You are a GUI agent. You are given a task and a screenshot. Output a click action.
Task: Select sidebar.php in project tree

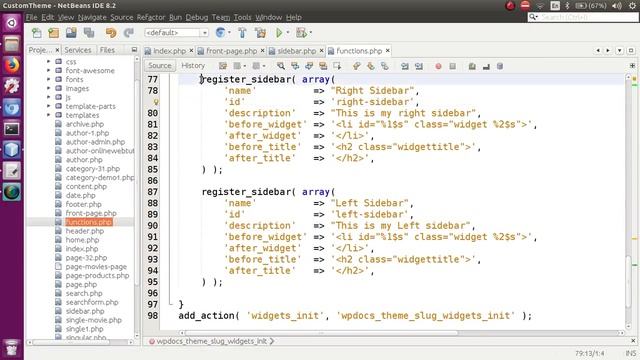pos(85,311)
